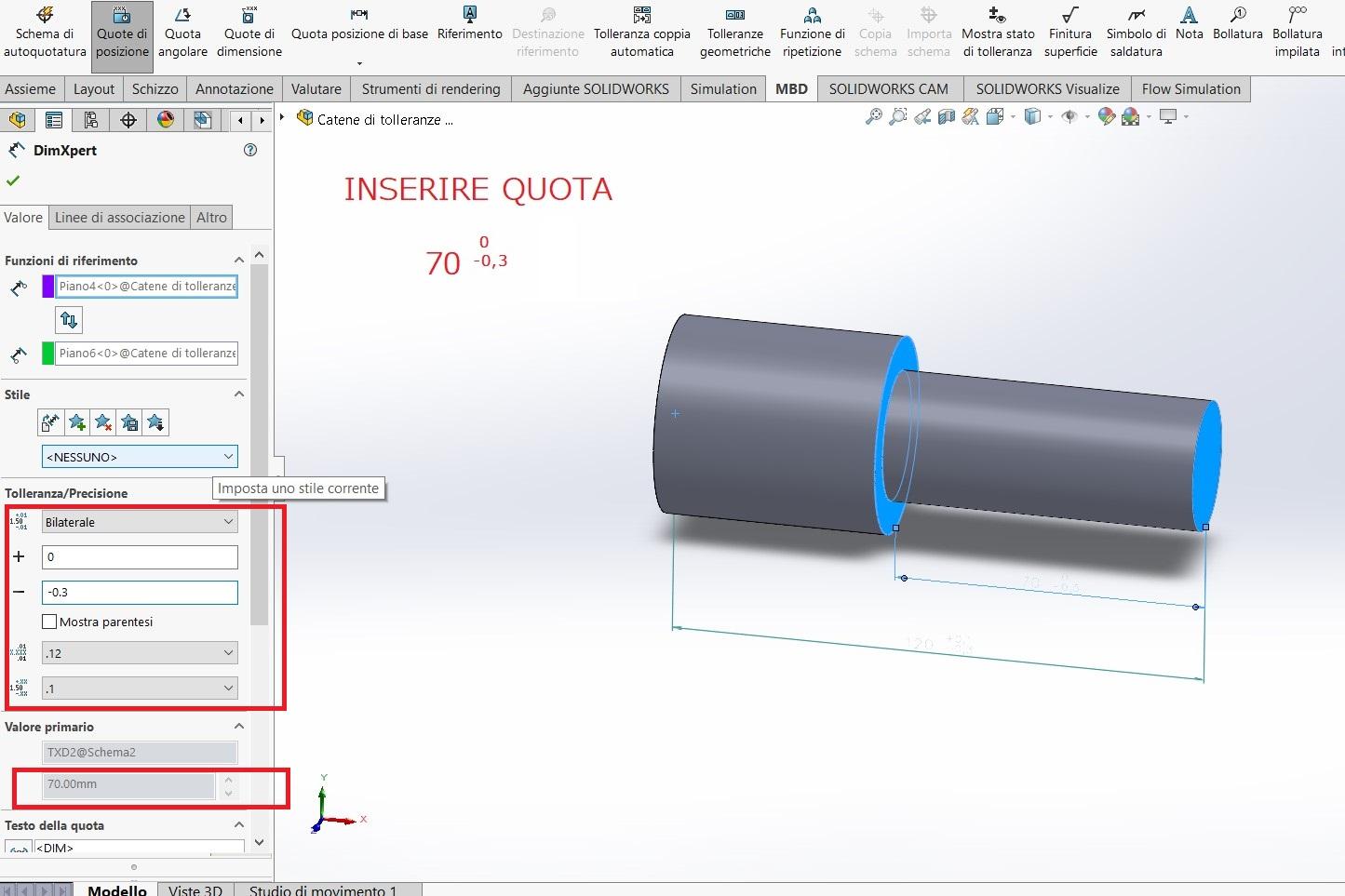The height and width of the screenshot is (896, 1345).
Task: Toggle Mostra parentesi checkbox
Action: [x=50, y=622]
